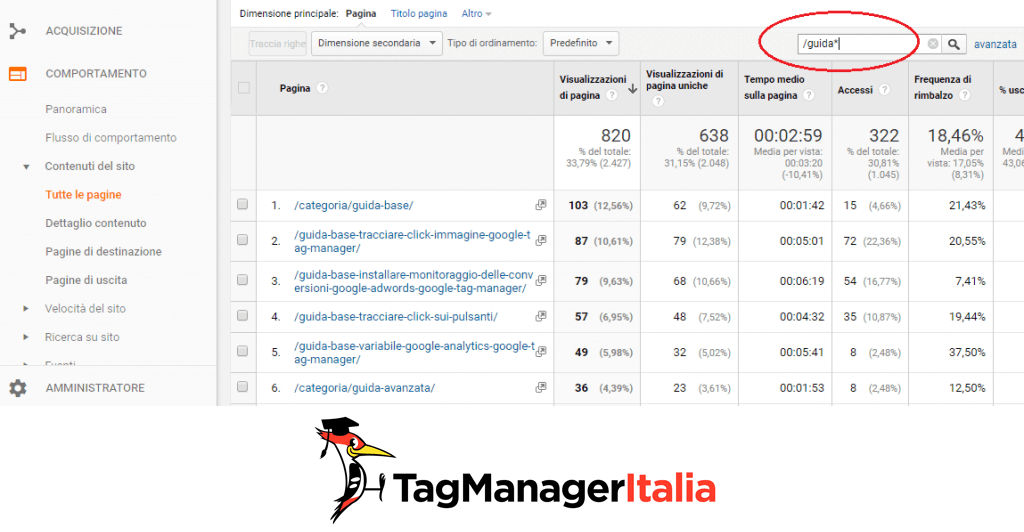This screenshot has width=1024, height=532.
Task: Open the Tutte le pagine report
Action: tap(83, 195)
